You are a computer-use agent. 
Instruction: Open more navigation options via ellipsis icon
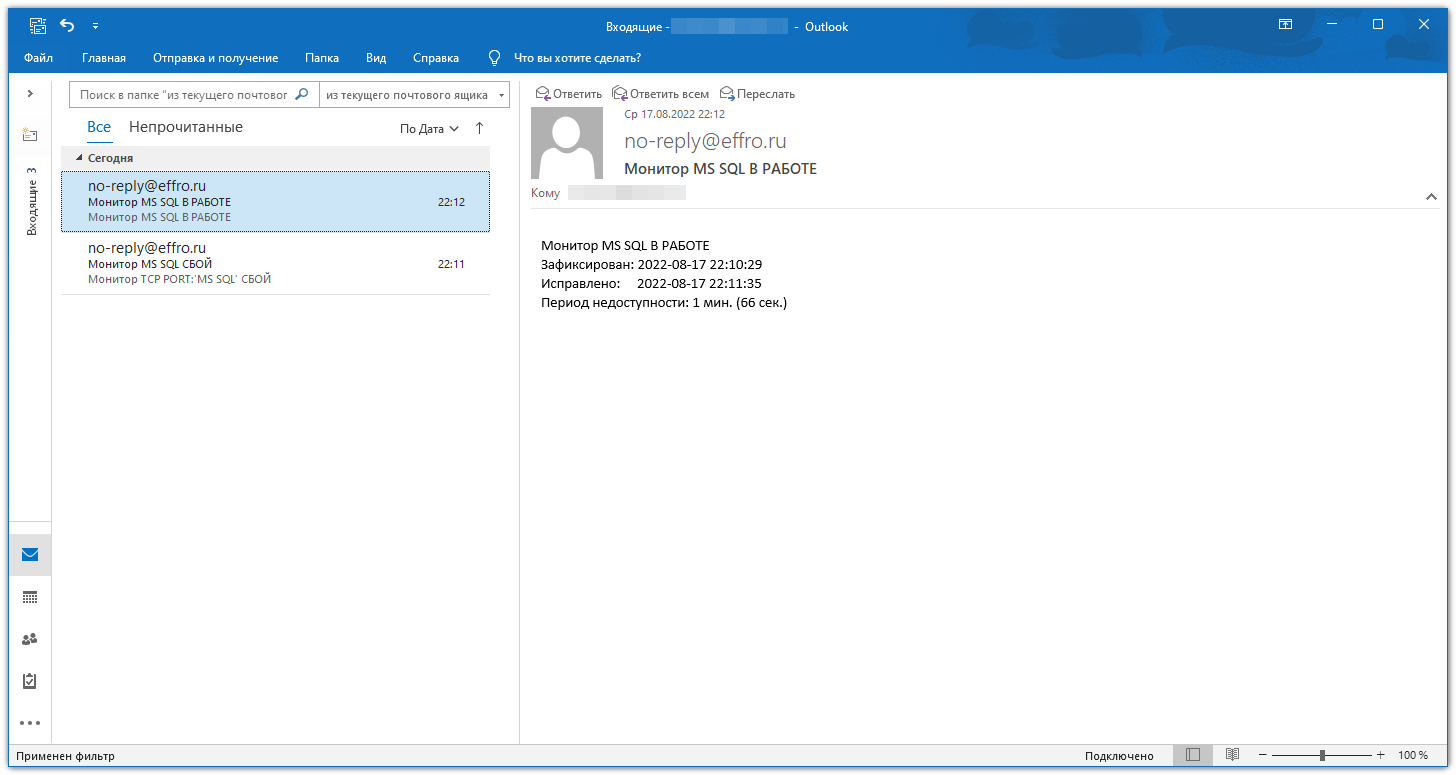29,723
